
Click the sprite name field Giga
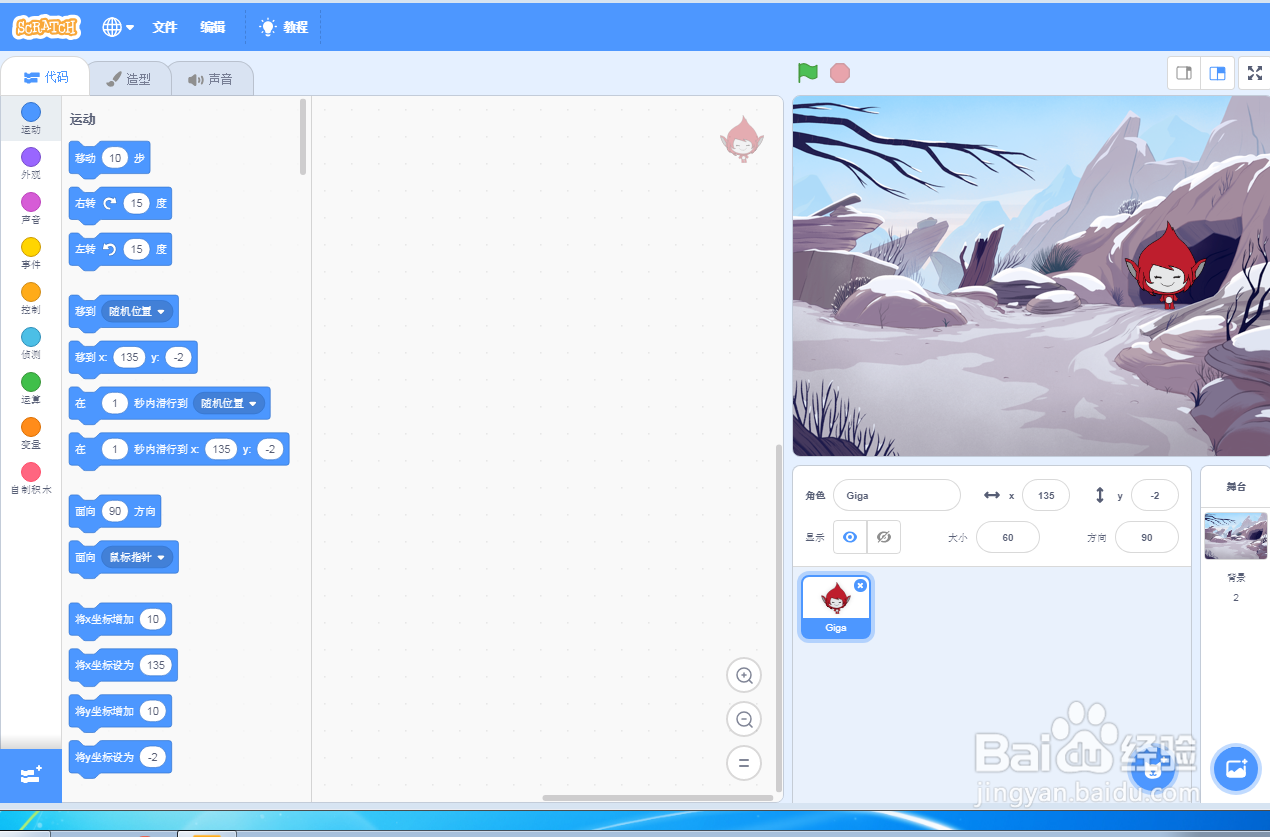click(x=897, y=495)
